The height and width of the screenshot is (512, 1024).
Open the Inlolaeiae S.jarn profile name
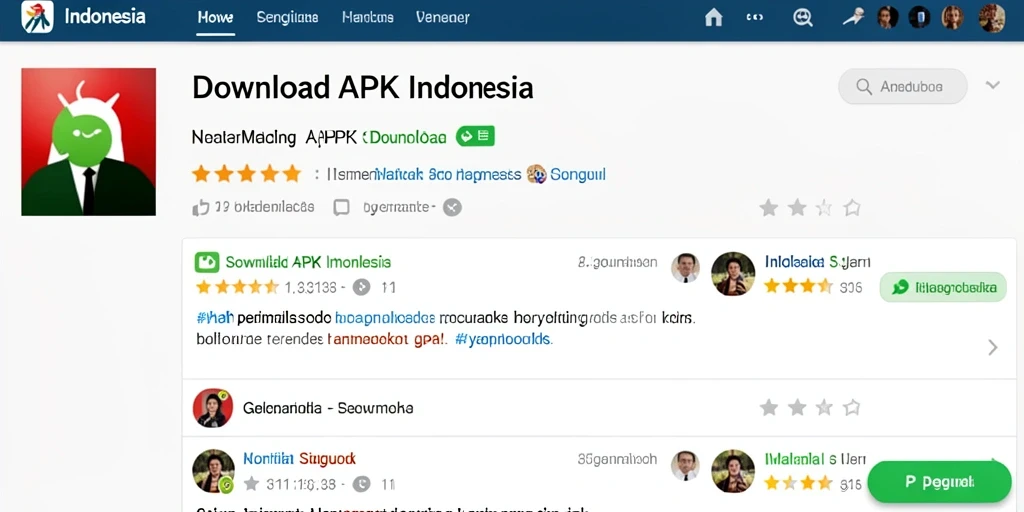818,263
